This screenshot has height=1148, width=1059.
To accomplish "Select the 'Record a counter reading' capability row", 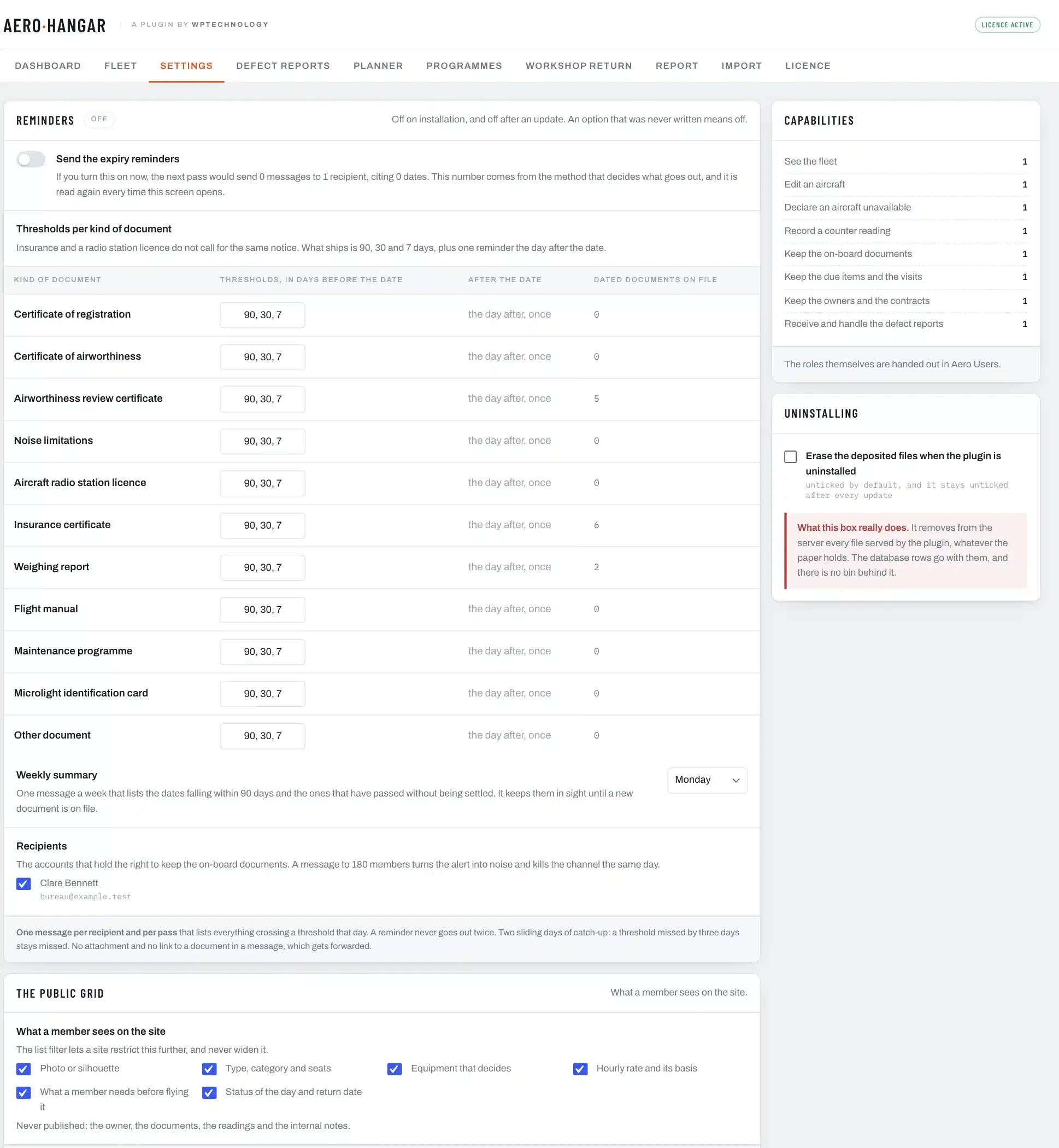I will pos(905,231).
